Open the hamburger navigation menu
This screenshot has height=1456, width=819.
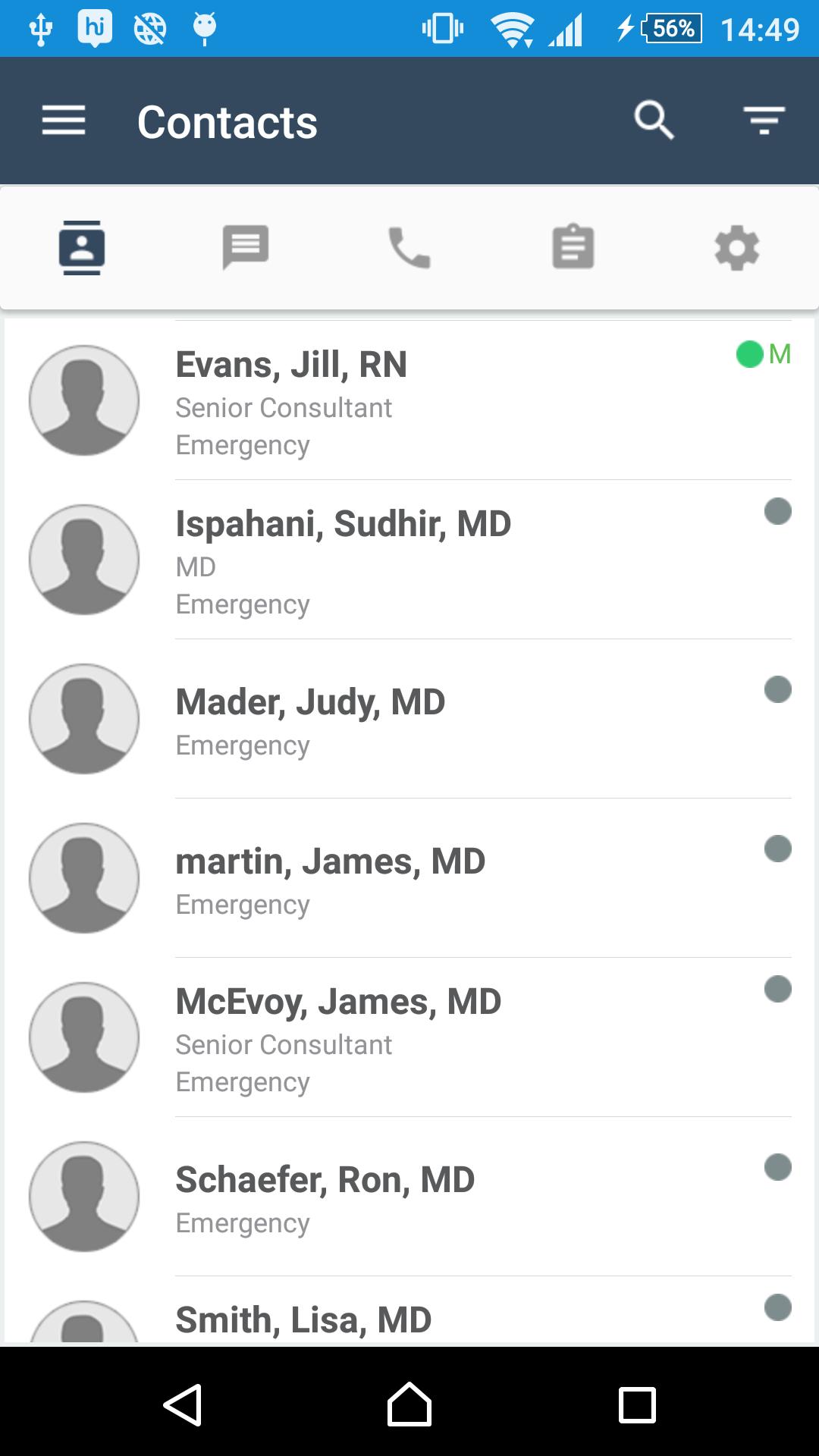click(64, 121)
